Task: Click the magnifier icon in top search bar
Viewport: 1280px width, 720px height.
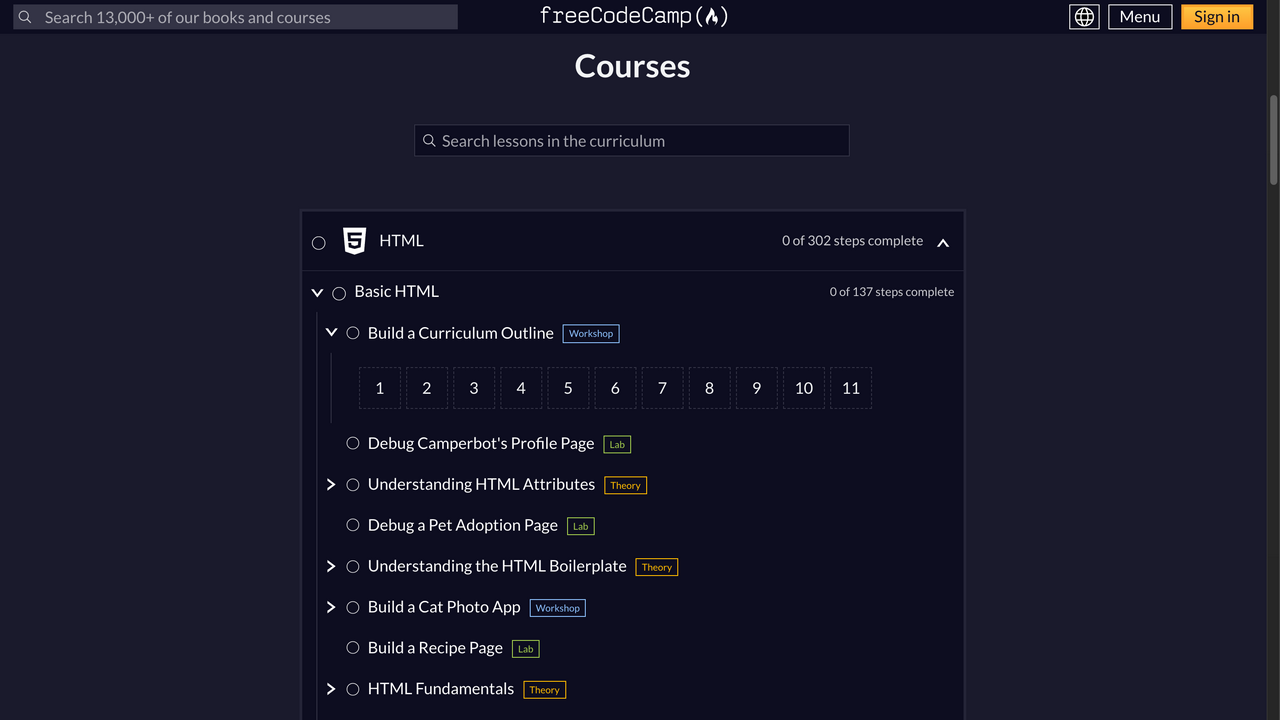Action: tap(25, 17)
